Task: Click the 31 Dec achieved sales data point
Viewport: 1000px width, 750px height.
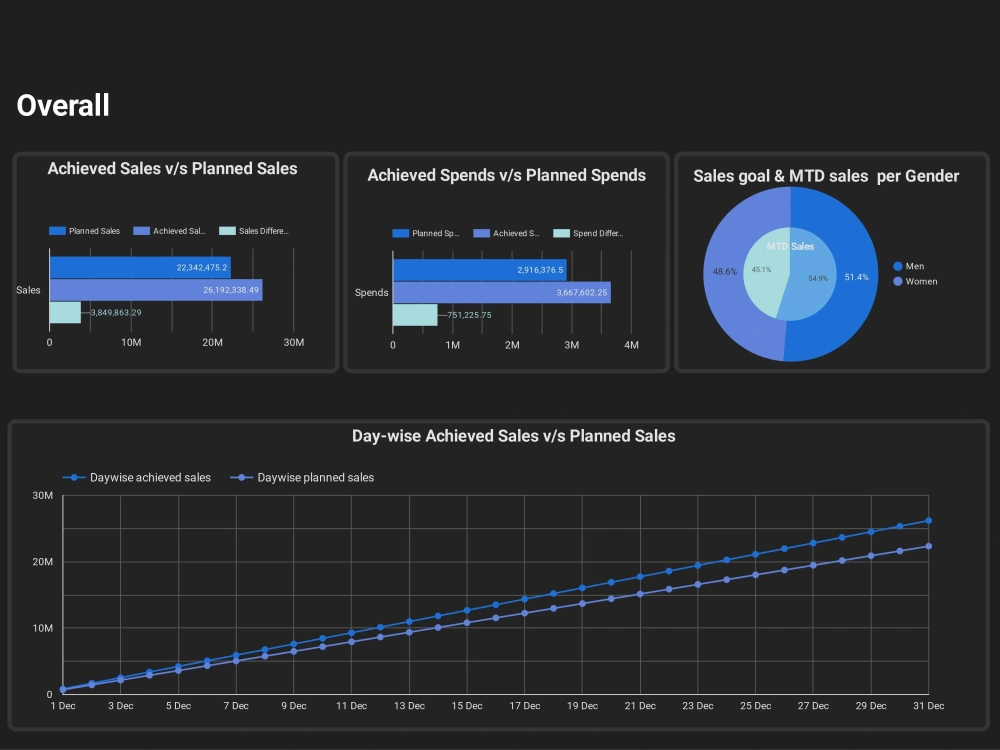Action: 929,521
